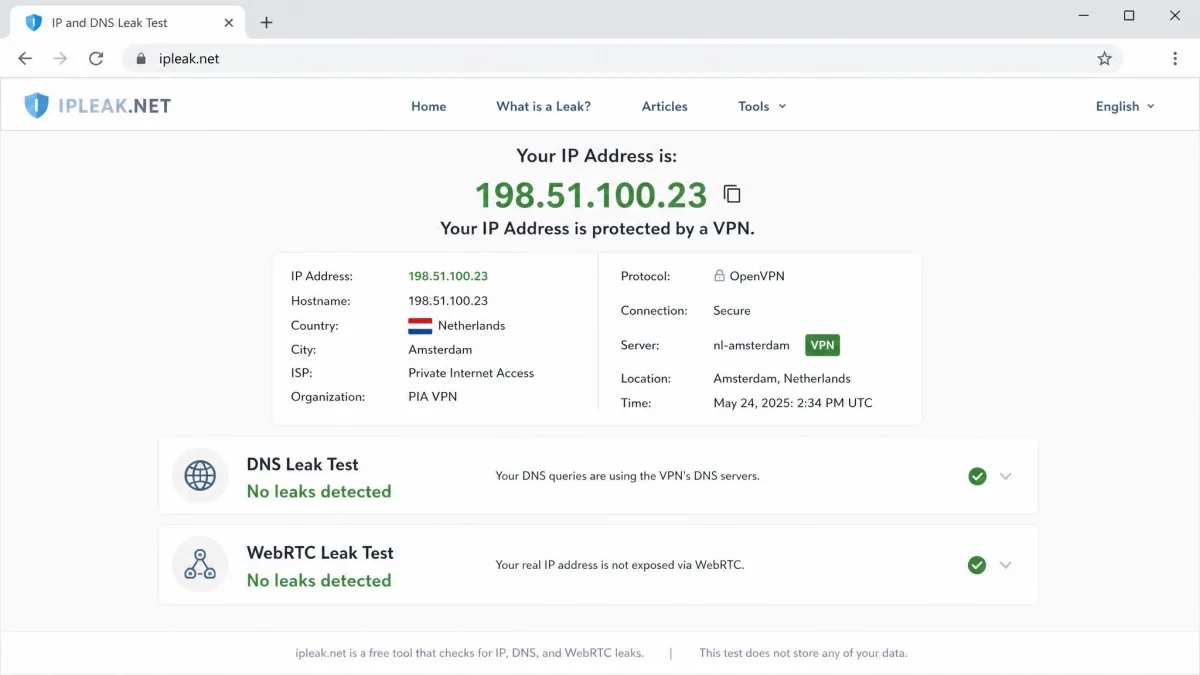Reload the page with the refresh icon

pyautogui.click(x=96, y=59)
